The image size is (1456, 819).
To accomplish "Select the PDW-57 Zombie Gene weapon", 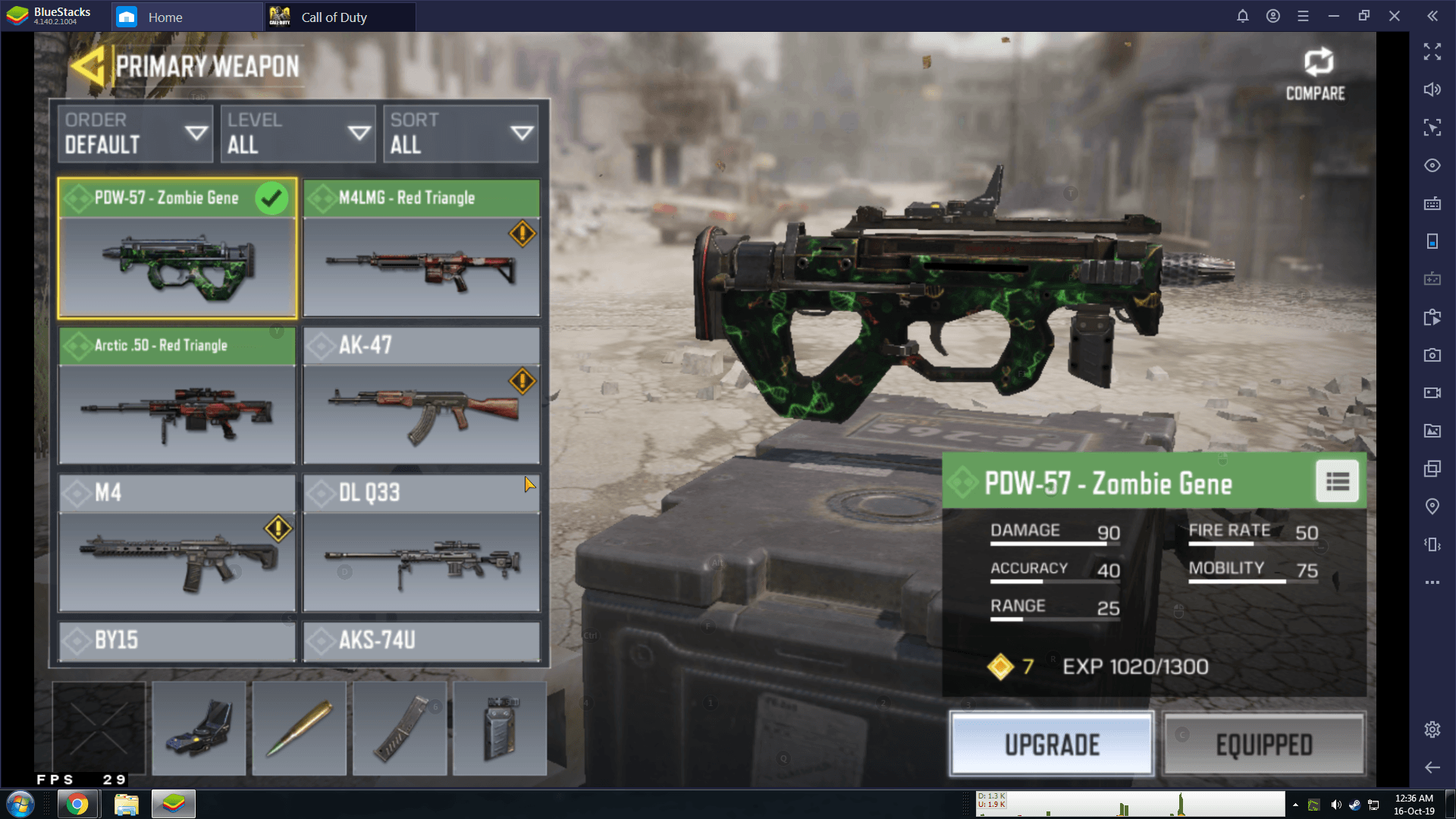I will (x=177, y=247).
